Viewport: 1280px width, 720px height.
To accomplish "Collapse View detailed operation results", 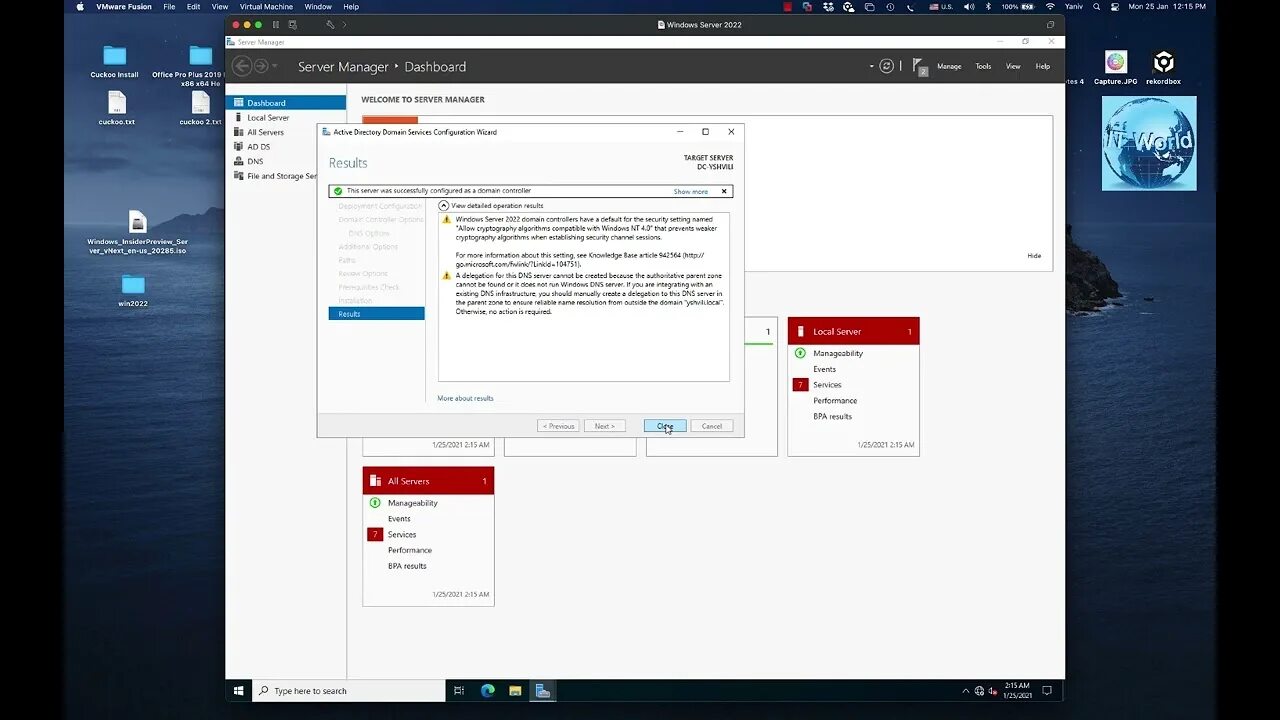I will pyautogui.click(x=444, y=205).
